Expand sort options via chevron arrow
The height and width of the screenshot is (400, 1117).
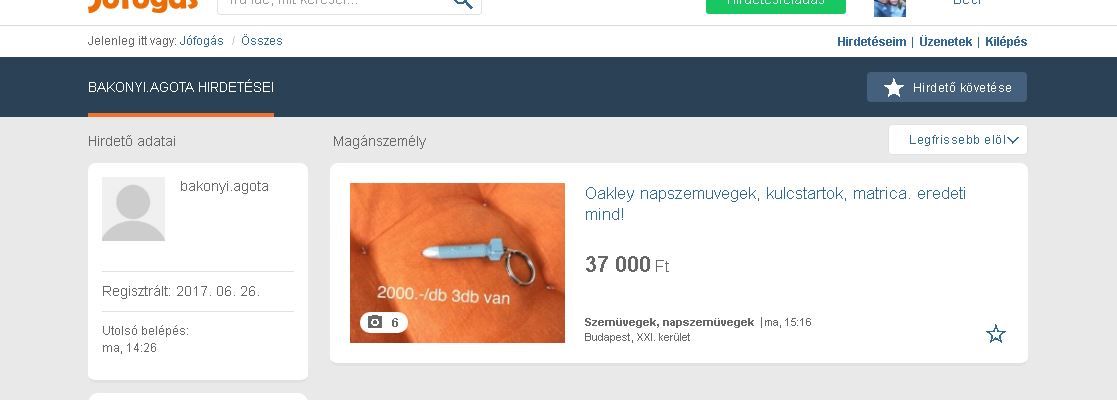[1013, 140]
